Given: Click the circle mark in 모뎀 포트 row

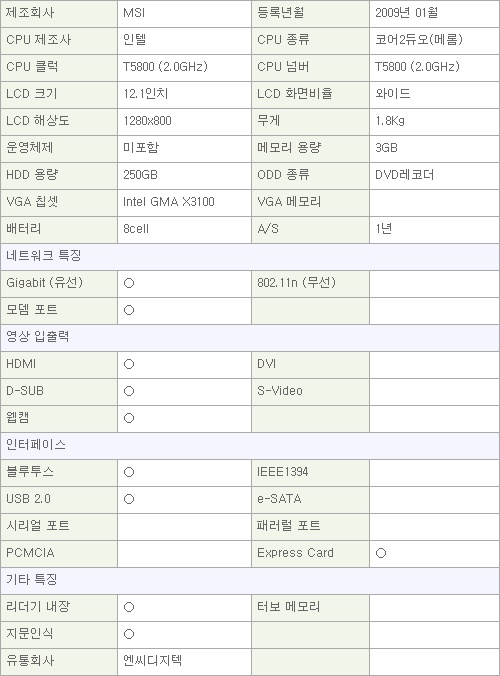Looking at the screenshot, I should [x=129, y=310].
